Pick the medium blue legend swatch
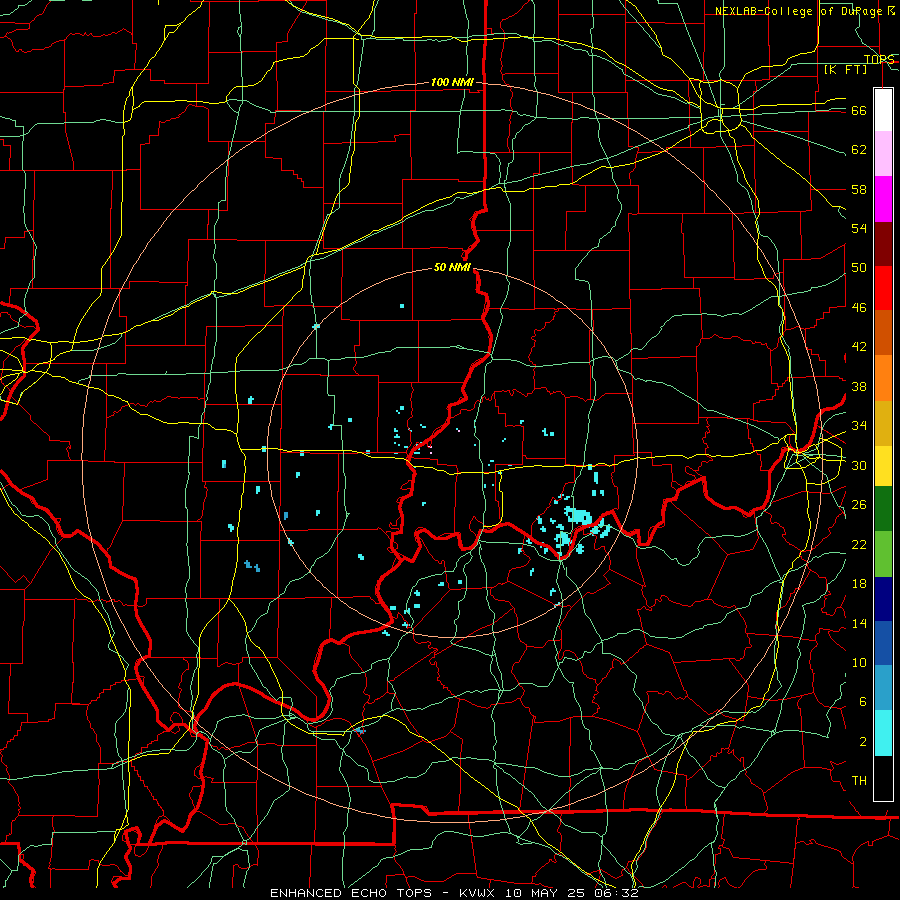The width and height of the screenshot is (900, 900). coord(883,644)
